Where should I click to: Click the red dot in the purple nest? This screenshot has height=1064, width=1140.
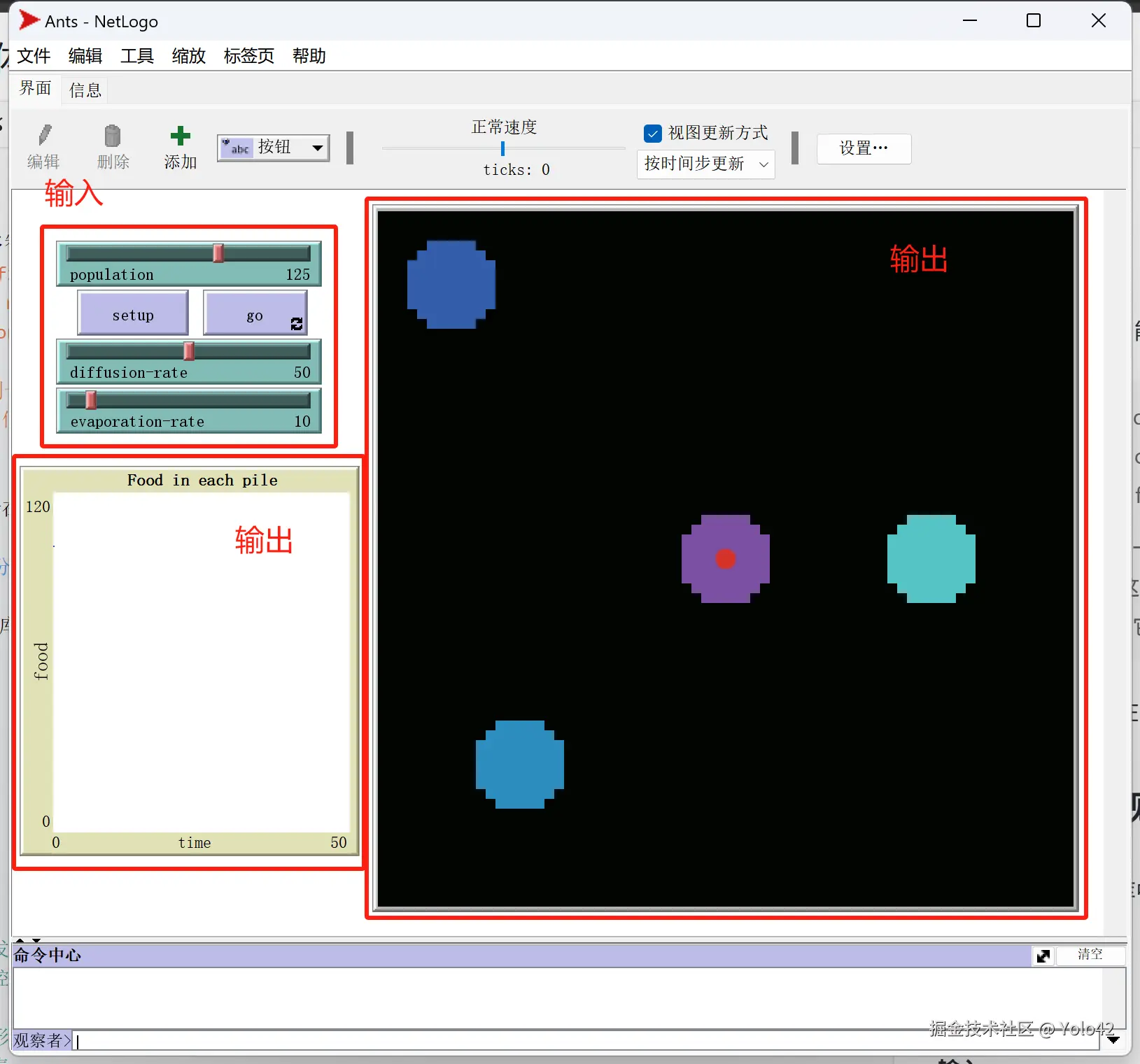tap(726, 559)
